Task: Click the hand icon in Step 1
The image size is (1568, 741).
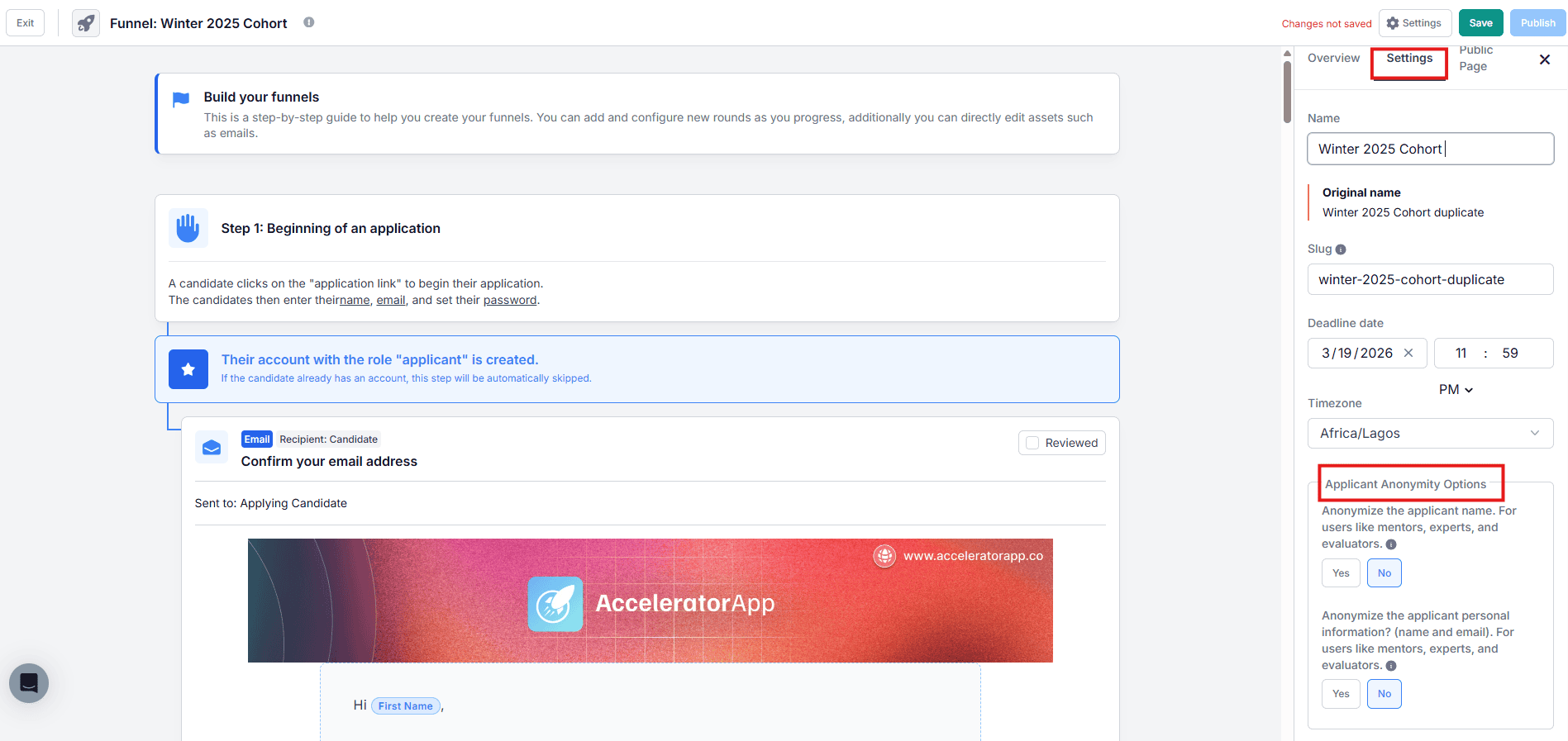Action: pos(188,228)
